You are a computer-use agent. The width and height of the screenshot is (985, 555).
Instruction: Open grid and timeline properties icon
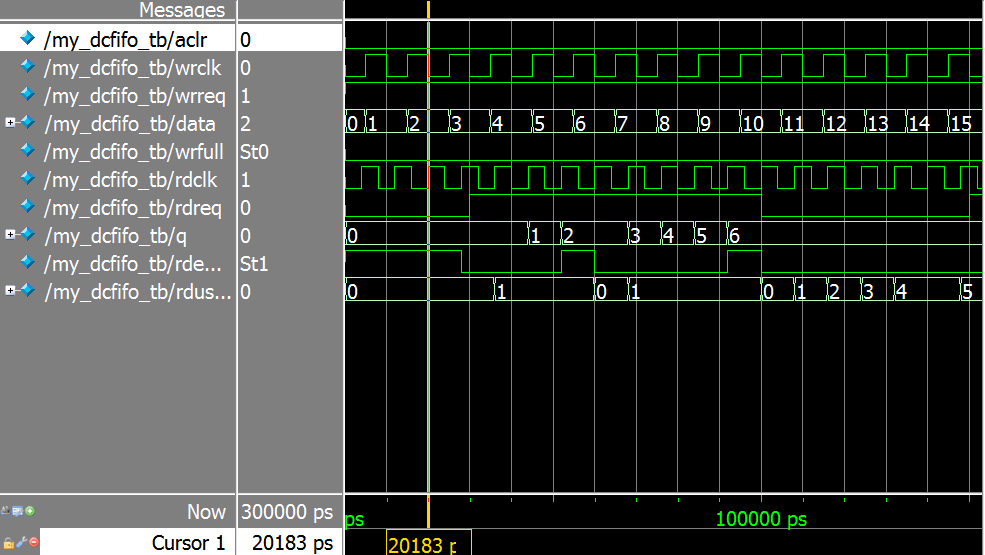pos(18,511)
